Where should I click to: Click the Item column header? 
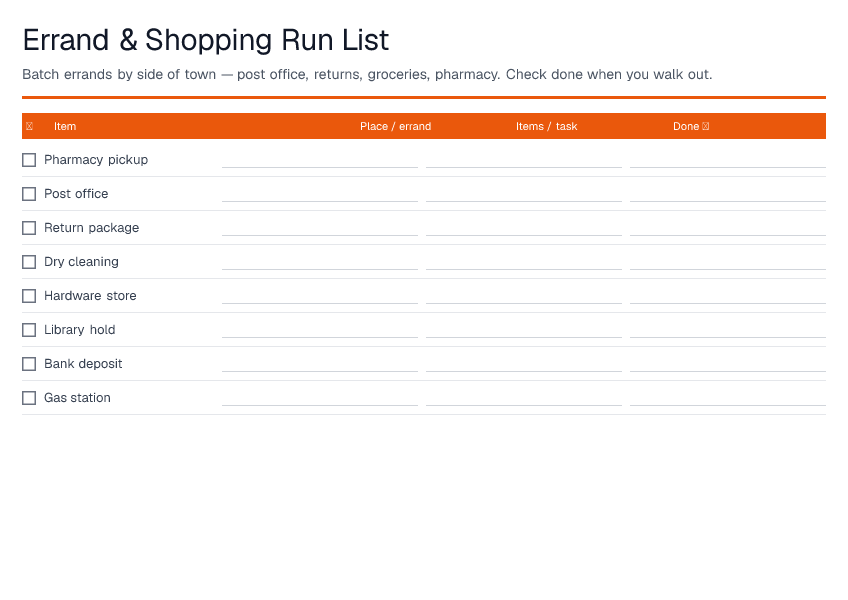[x=65, y=127]
